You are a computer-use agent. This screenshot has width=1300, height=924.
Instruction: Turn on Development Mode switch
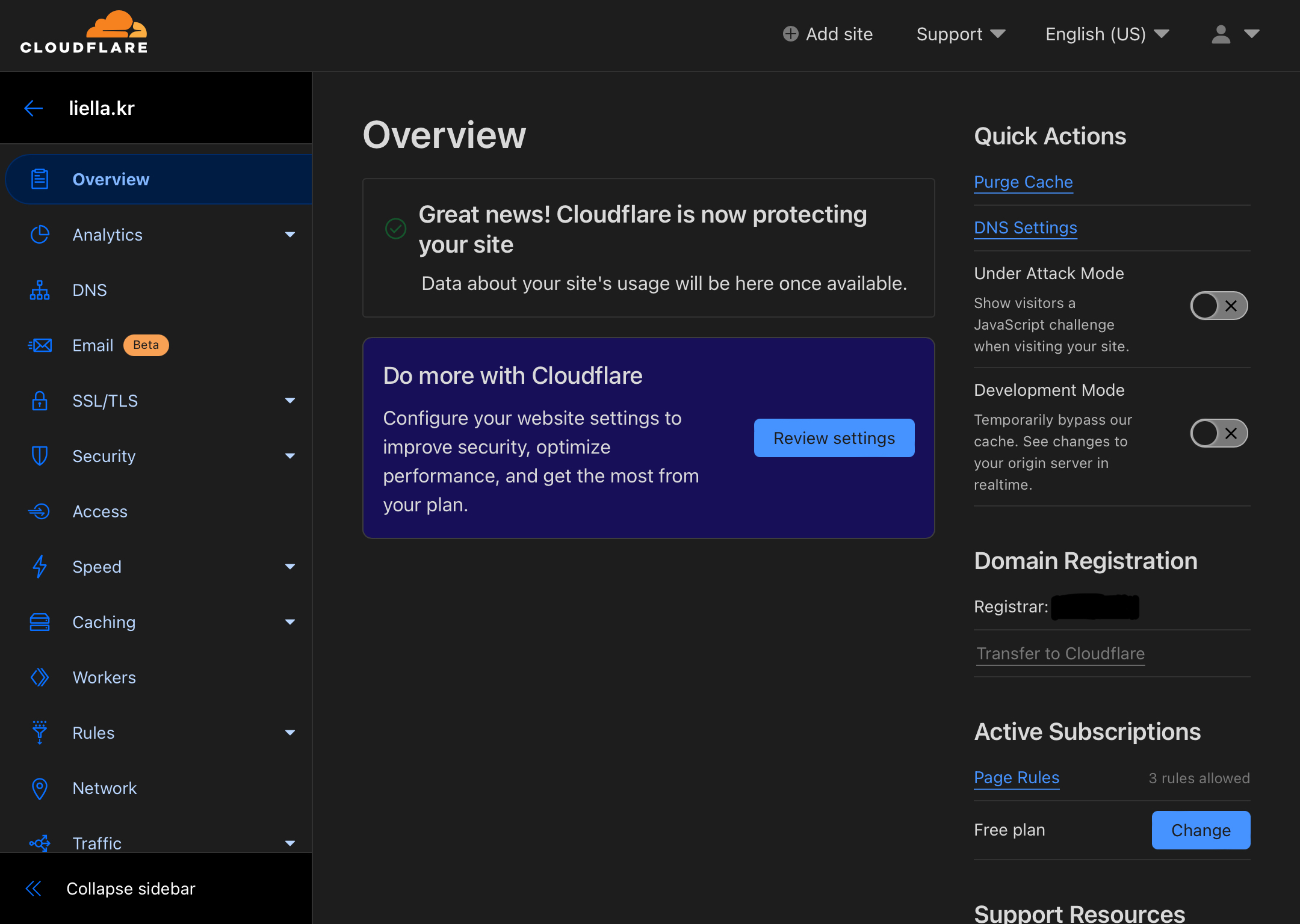pos(1219,433)
